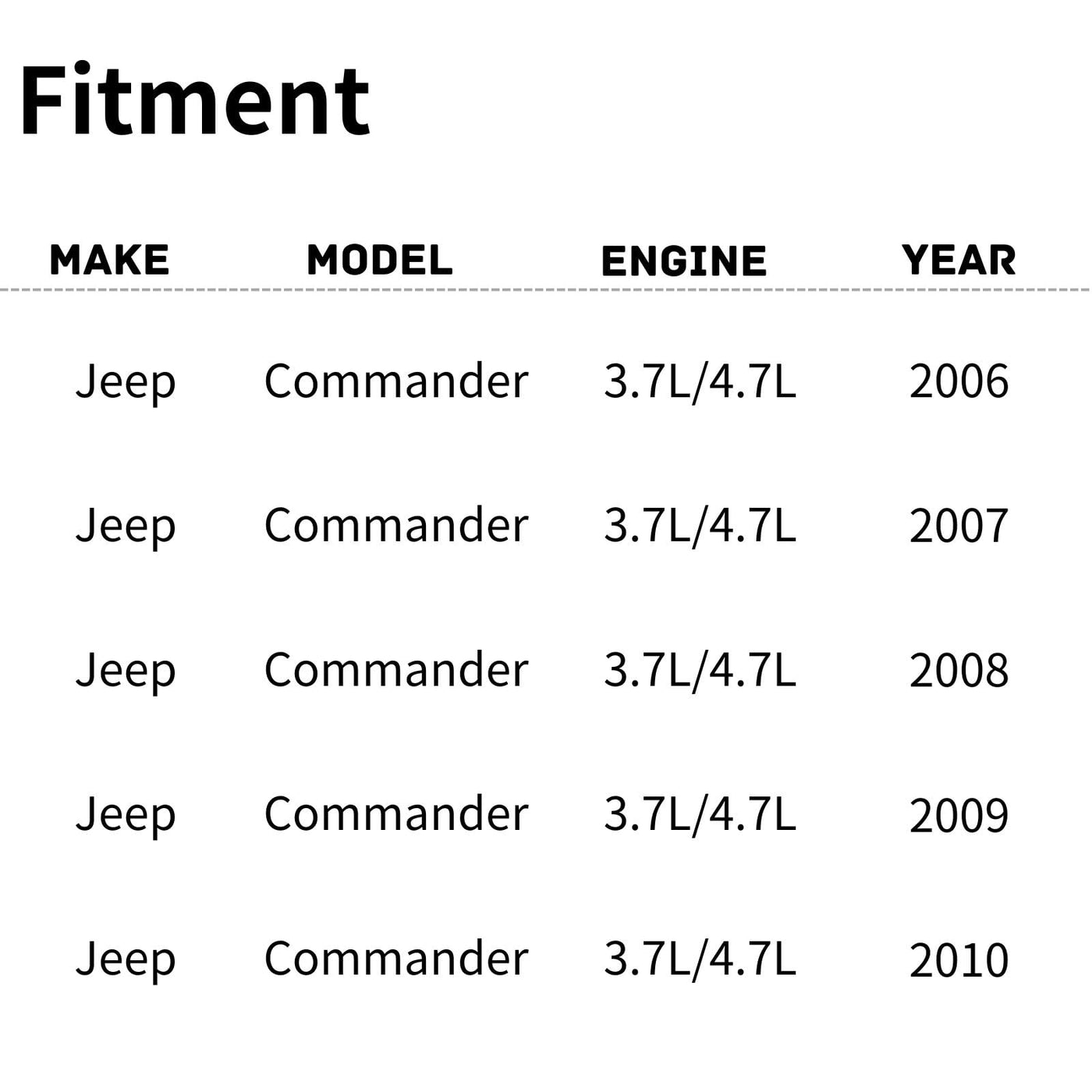The width and height of the screenshot is (1092, 1092).
Task: Select the MODEL column header
Action: tap(380, 261)
